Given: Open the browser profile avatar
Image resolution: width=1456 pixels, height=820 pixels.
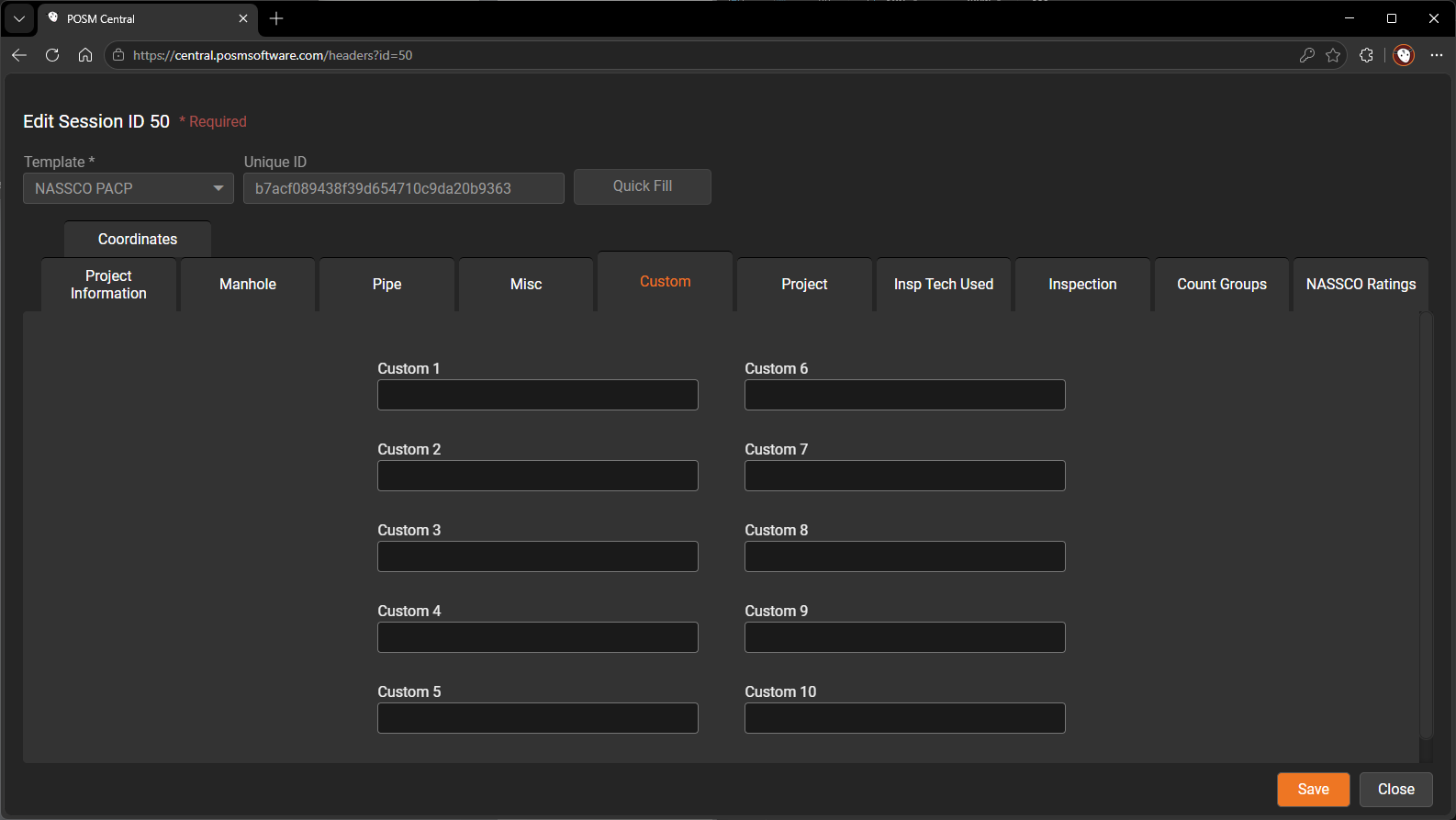Looking at the screenshot, I should (x=1404, y=55).
